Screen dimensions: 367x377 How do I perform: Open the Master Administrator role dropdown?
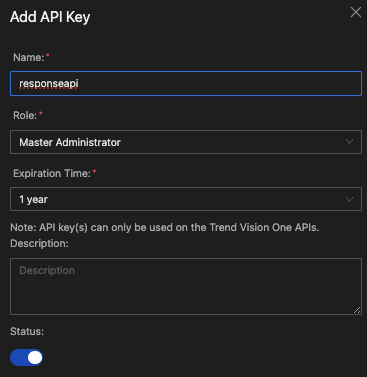[x=186, y=142]
